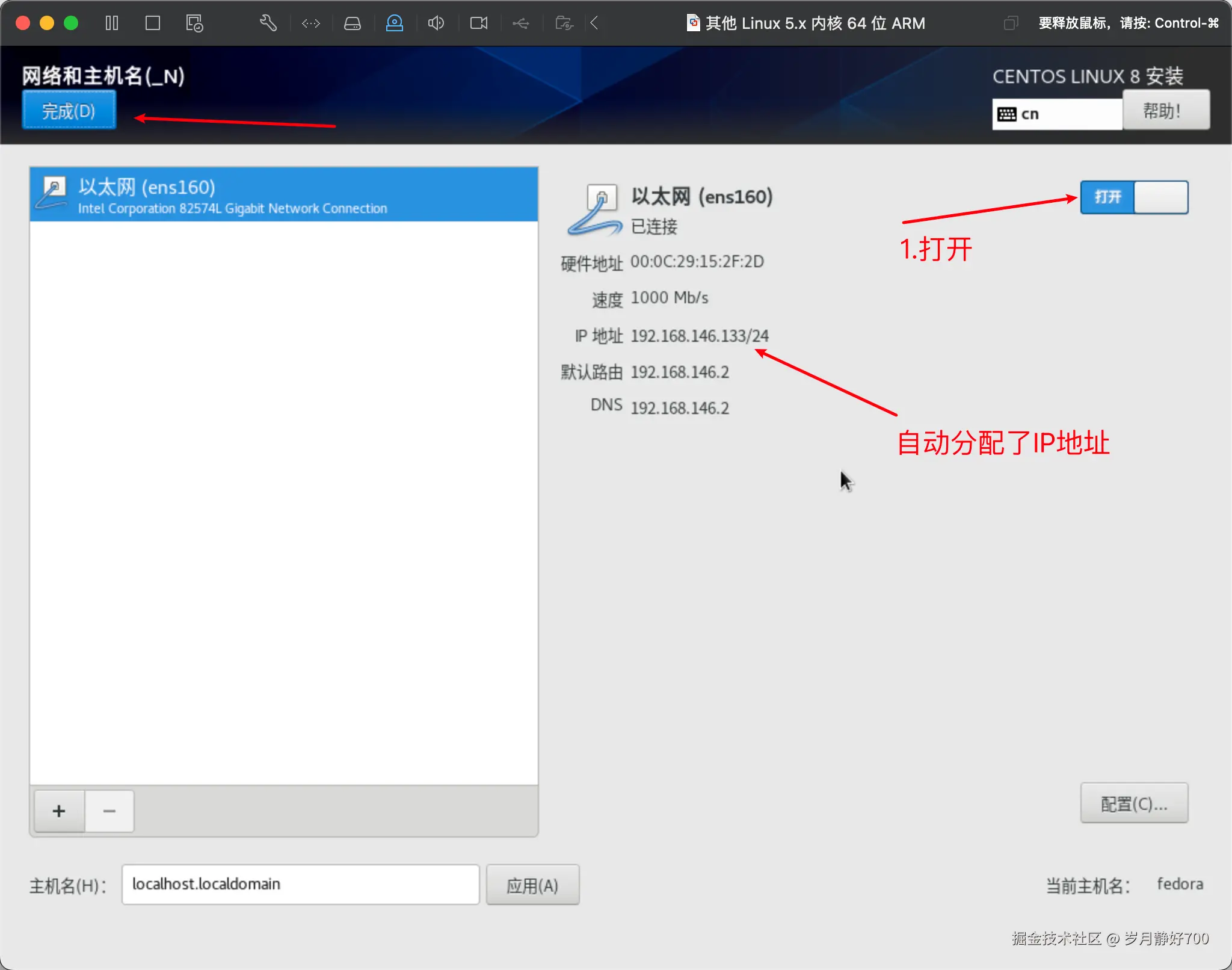The height and width of the screenshot is (970, 1232).
Task: Click the back chevron in the toolbar
Action: pyautogui.click(x=594, y=23)
